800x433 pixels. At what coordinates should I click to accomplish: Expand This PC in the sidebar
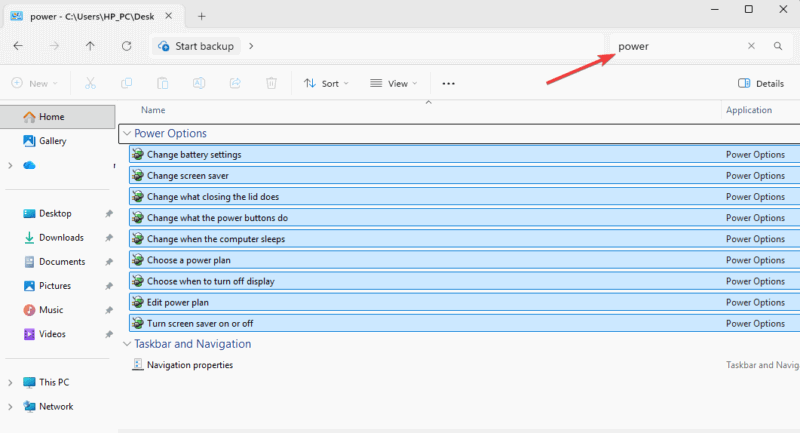10,382
